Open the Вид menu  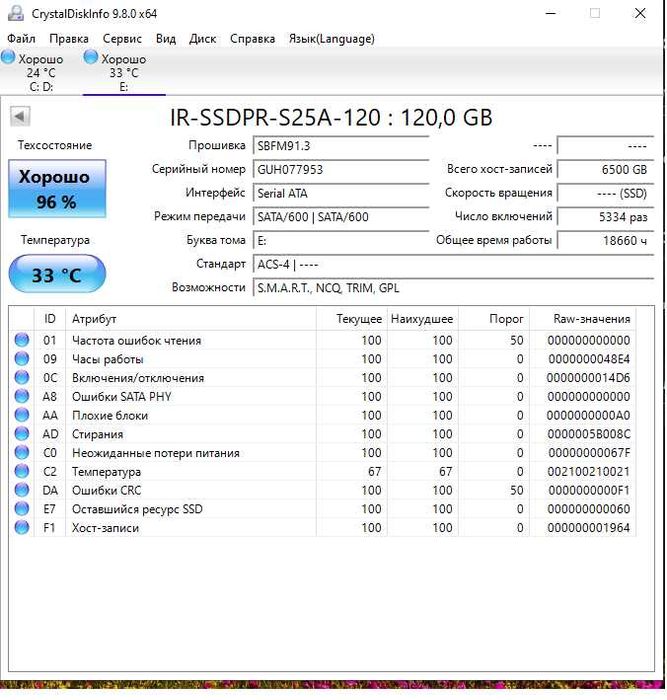(166, 39)
